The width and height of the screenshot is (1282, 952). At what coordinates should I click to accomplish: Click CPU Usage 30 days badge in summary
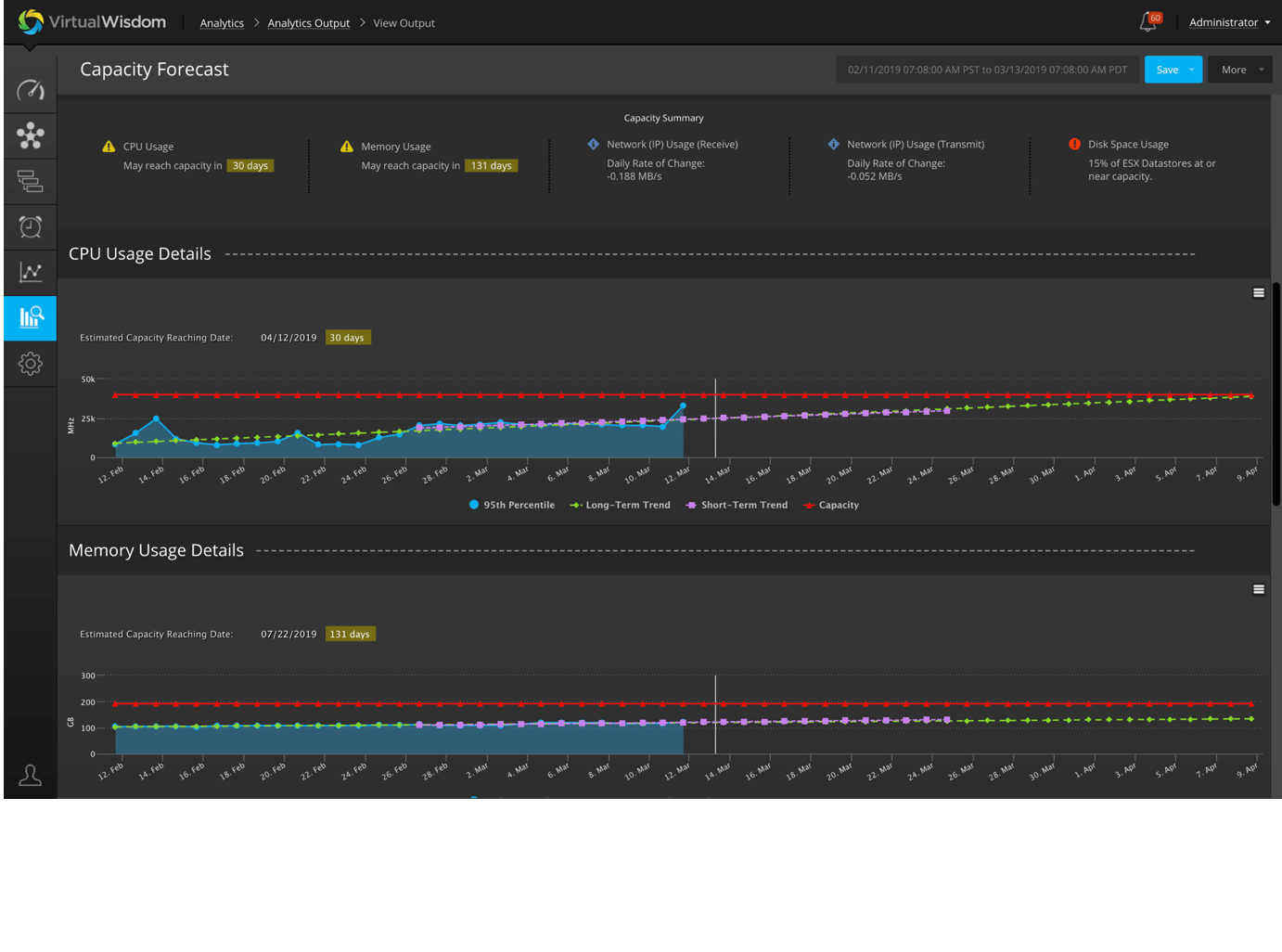click(250, 166)
